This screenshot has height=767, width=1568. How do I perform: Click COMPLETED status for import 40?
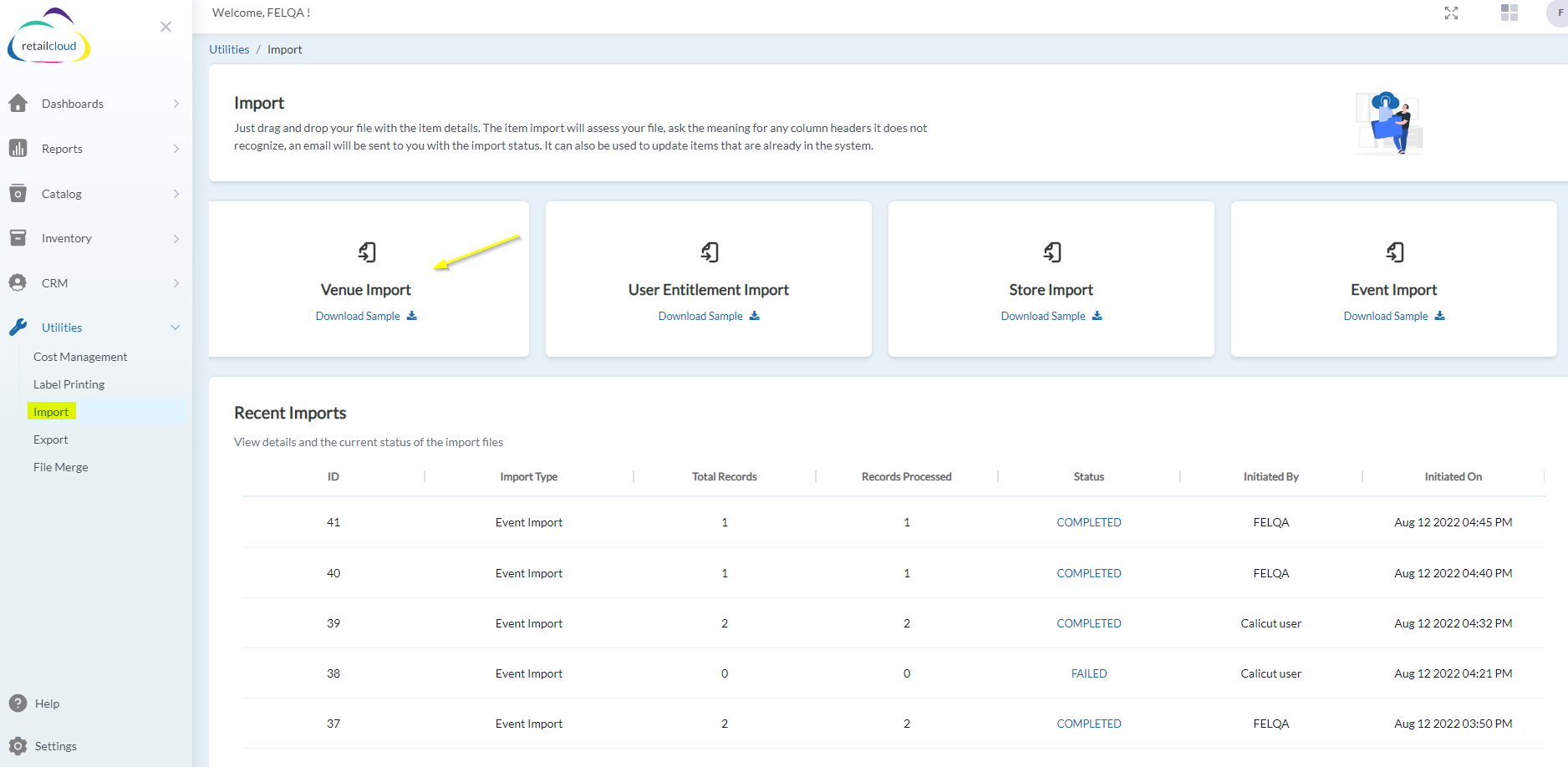[x=1088, y=573]
